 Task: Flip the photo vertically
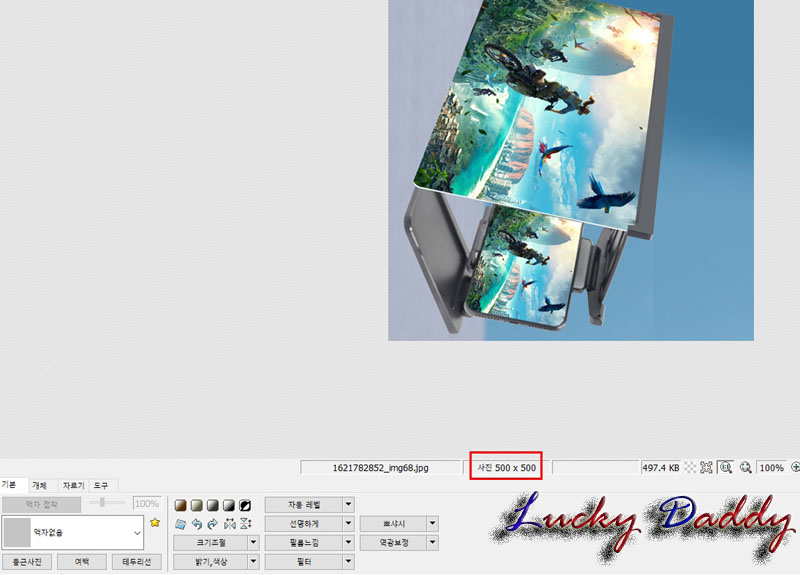(246, 523)
